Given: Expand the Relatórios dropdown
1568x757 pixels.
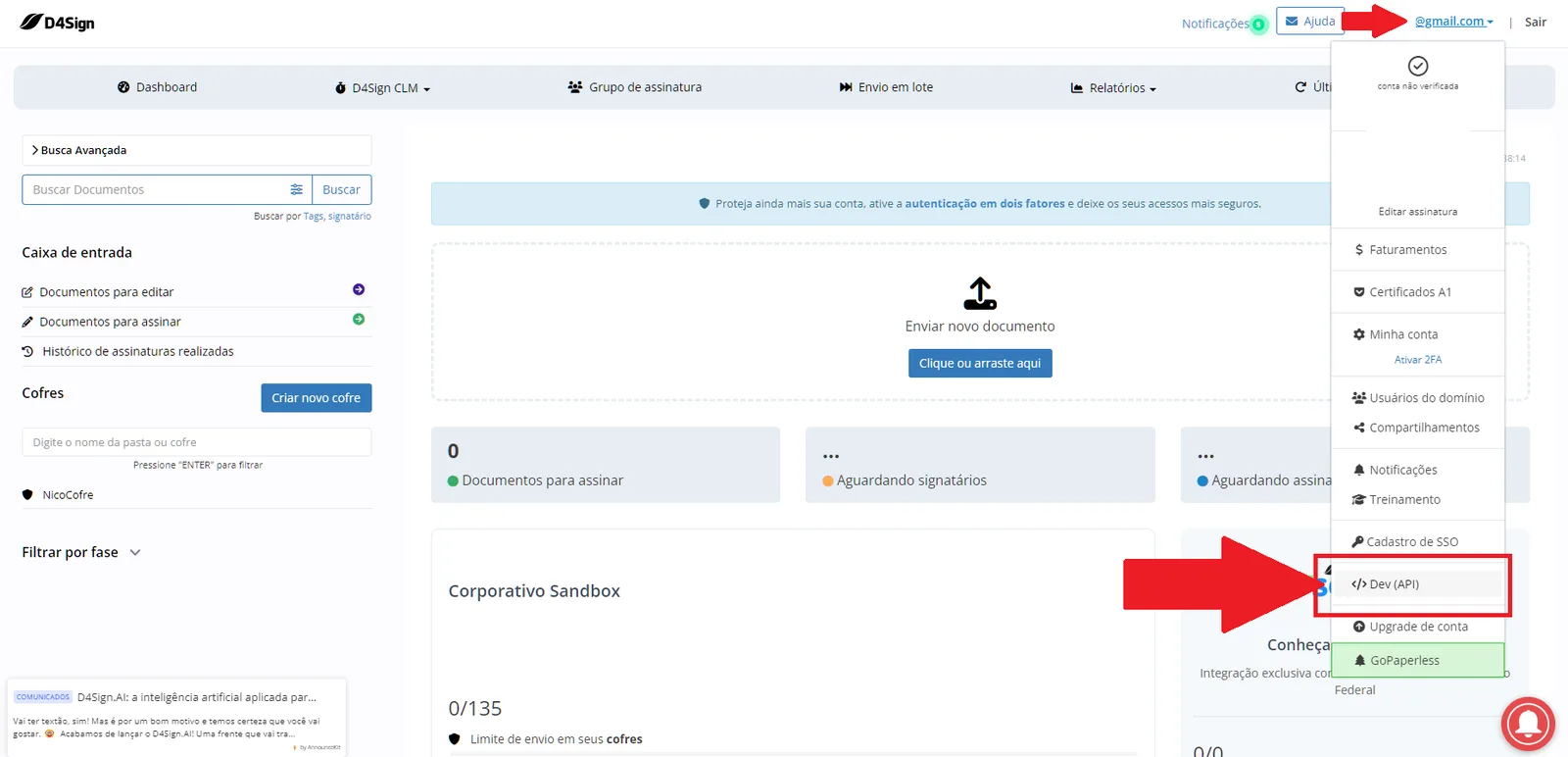Looking at the screenshot, I should (x=1113, y=88).
